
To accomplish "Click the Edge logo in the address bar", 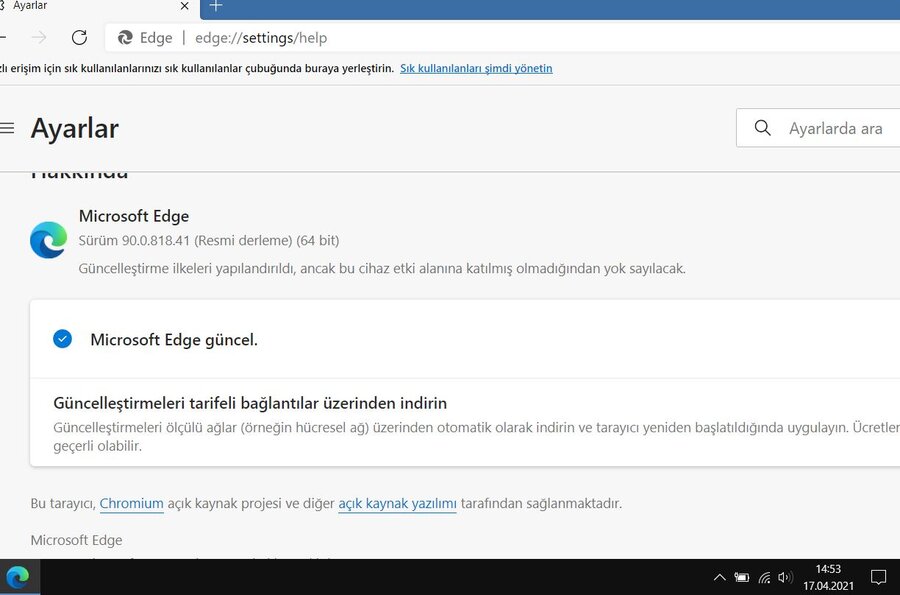I will pyautogui.click(x=125, y=38).
